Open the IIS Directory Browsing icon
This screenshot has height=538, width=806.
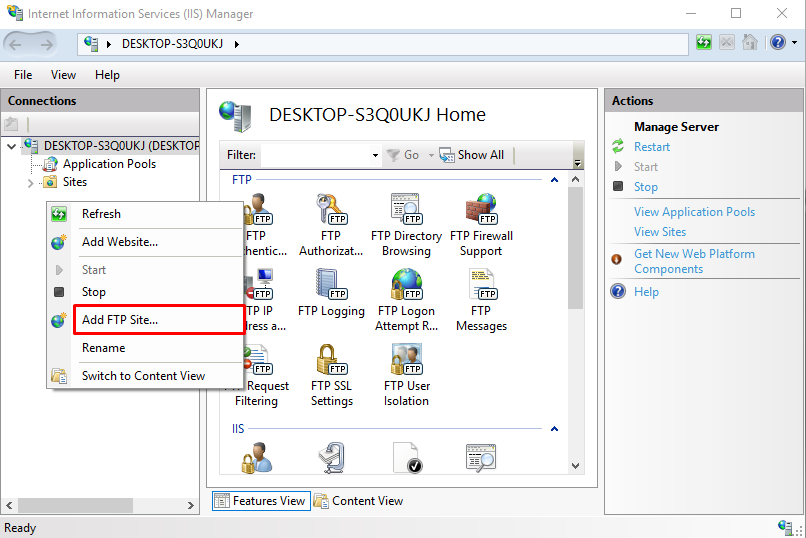coord(481,457)
